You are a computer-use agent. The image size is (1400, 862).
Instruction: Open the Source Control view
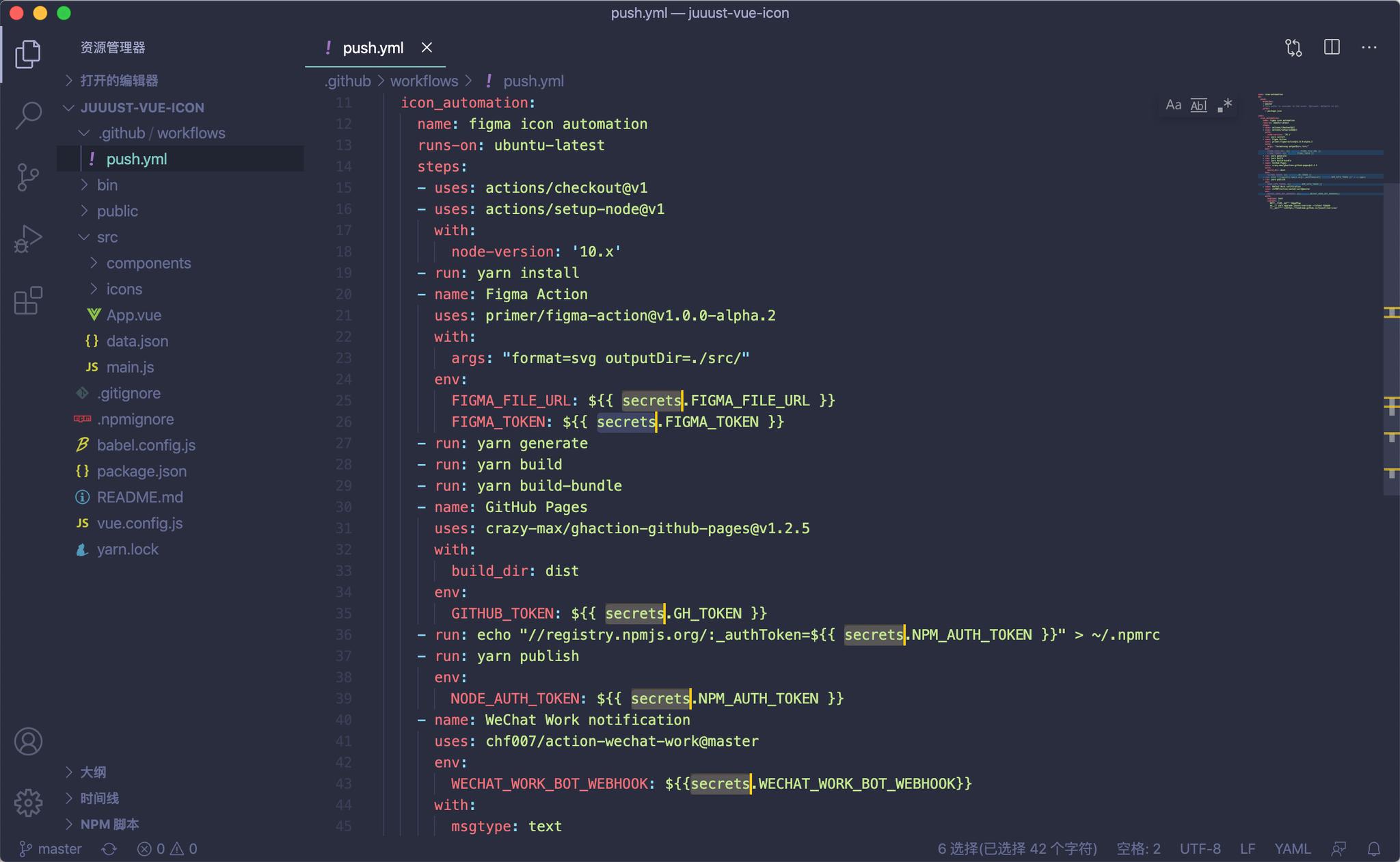pos(28,176)
